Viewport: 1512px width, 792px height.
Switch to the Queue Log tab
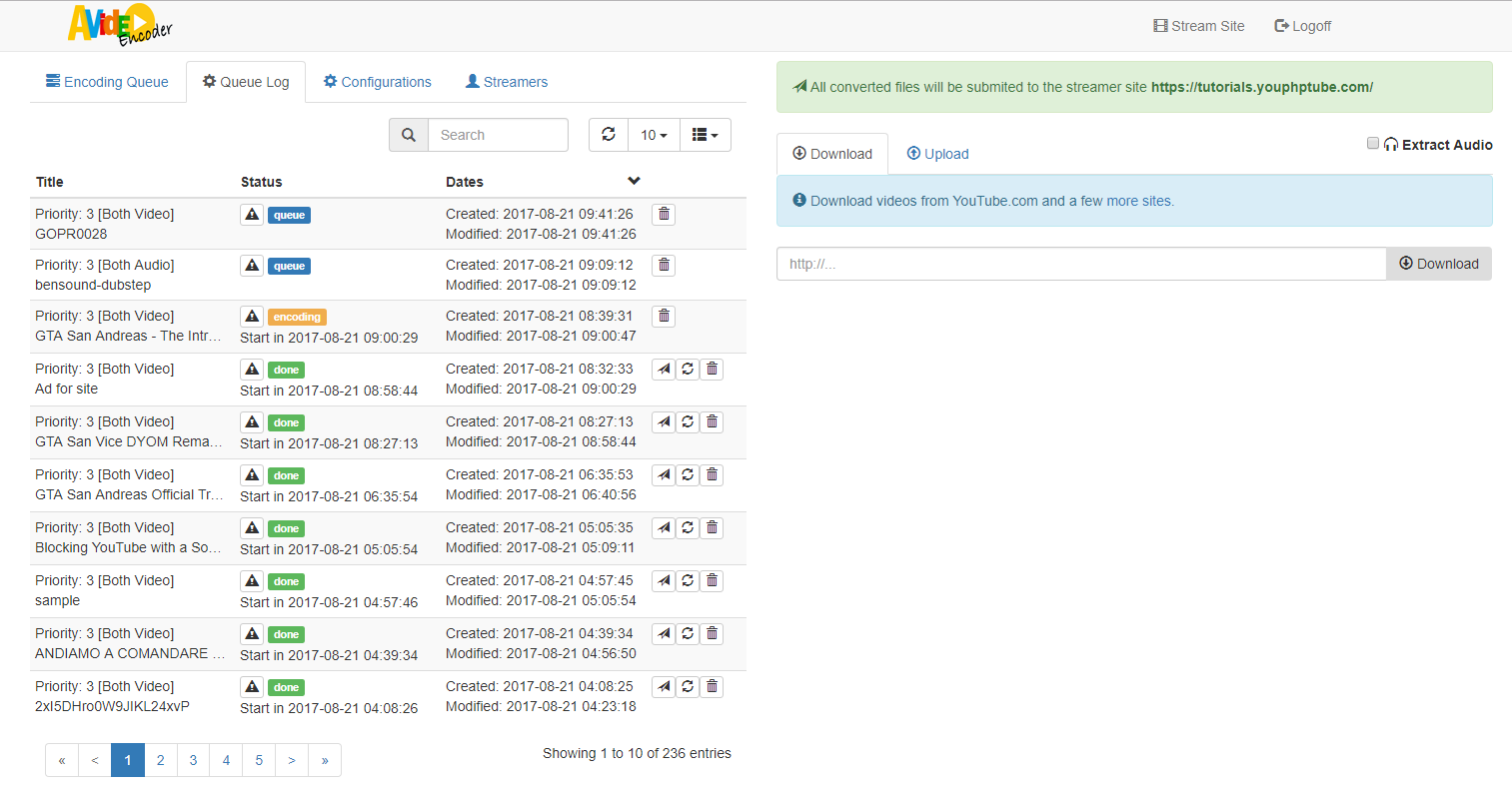246,82
